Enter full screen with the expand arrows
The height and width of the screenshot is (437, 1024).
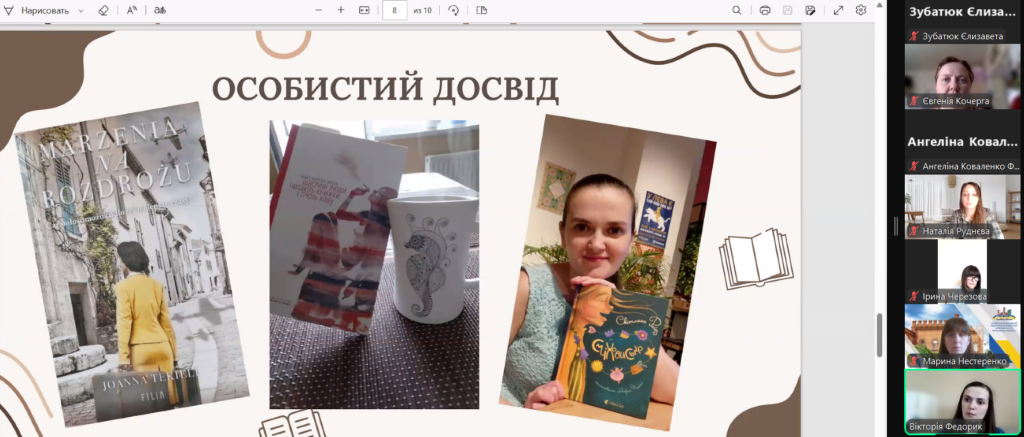tap(839, 10)
